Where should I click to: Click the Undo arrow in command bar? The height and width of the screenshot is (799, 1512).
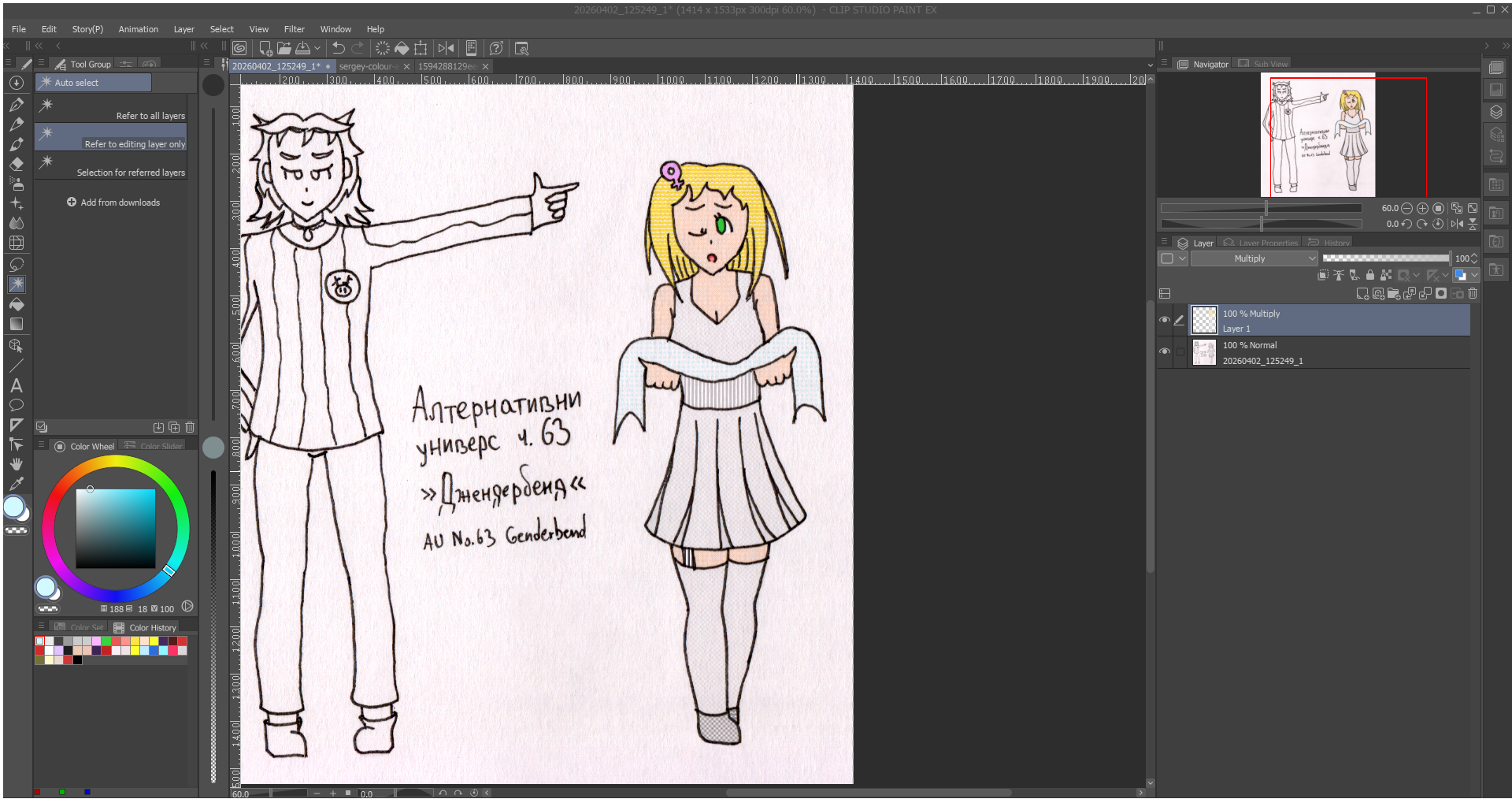(339, 48)
